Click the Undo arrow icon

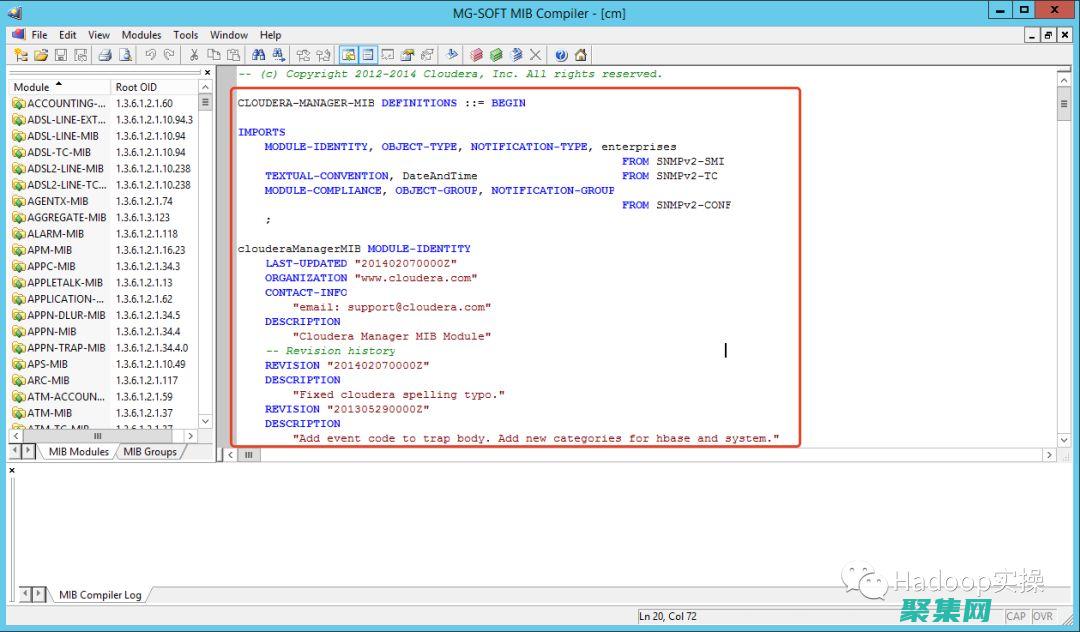coord(150,55)
